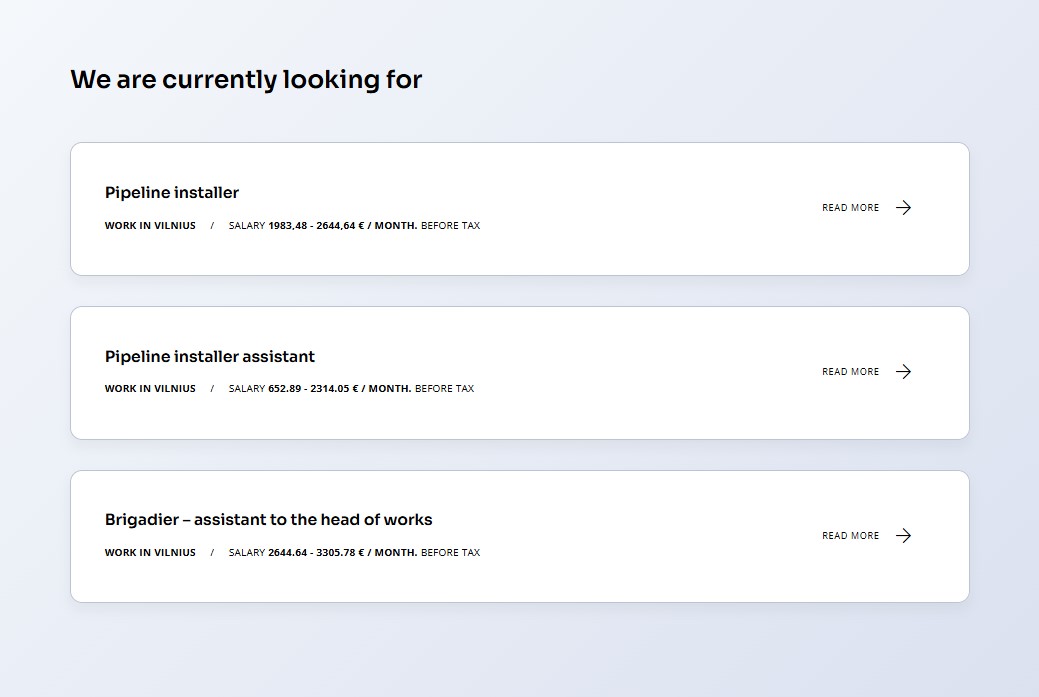Select the Pipeline installer assistant title
1039x697 pixels.
209,356
